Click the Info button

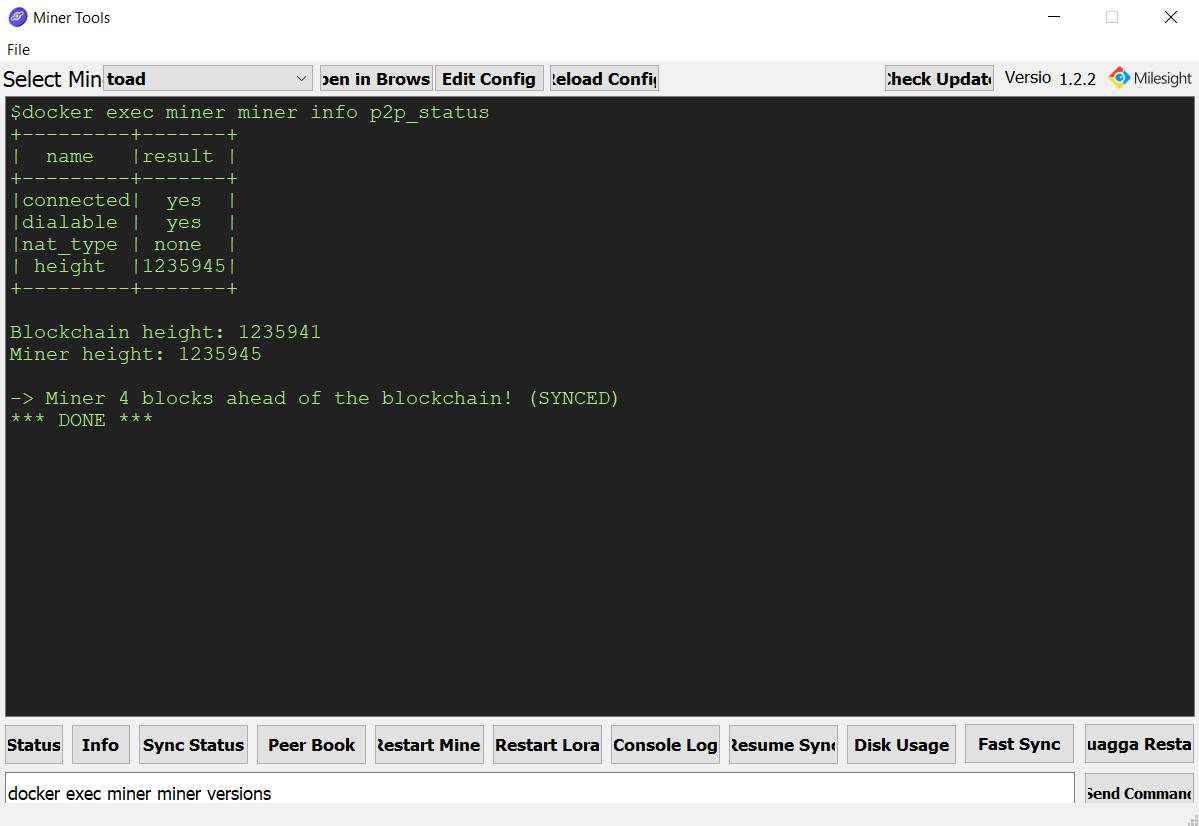pyautogui.click(x=101, y=745)
